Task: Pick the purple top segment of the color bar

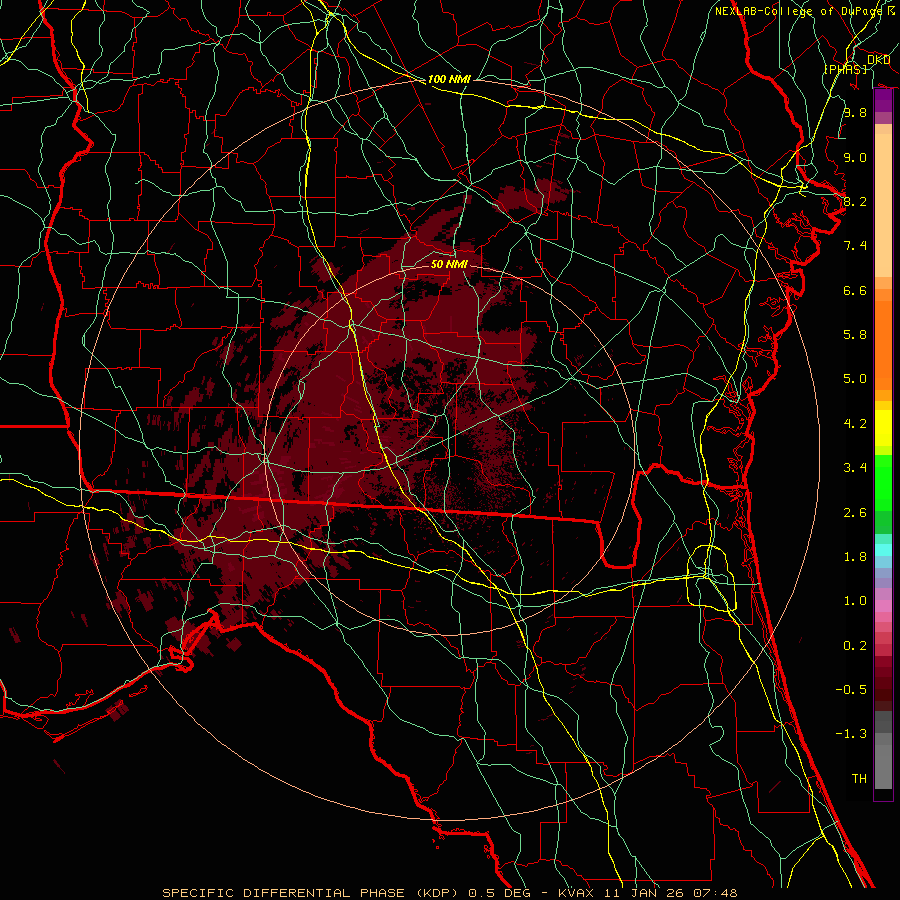Action: 883,100
